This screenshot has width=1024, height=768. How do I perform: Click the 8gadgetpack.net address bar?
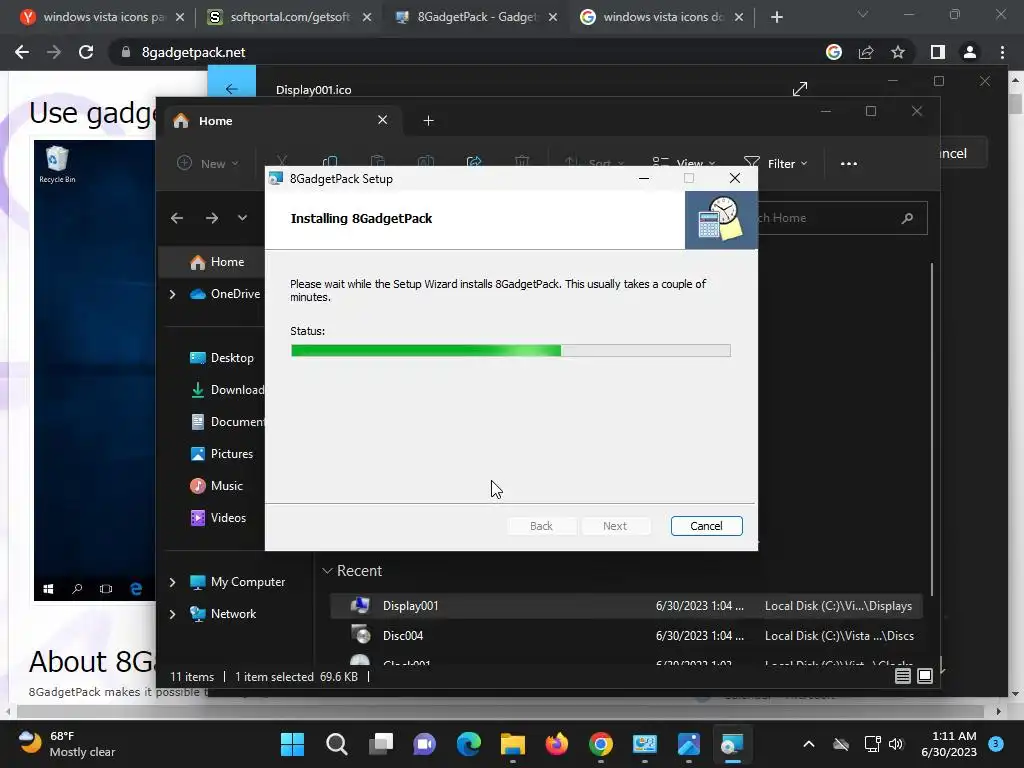tap(457, 52)
